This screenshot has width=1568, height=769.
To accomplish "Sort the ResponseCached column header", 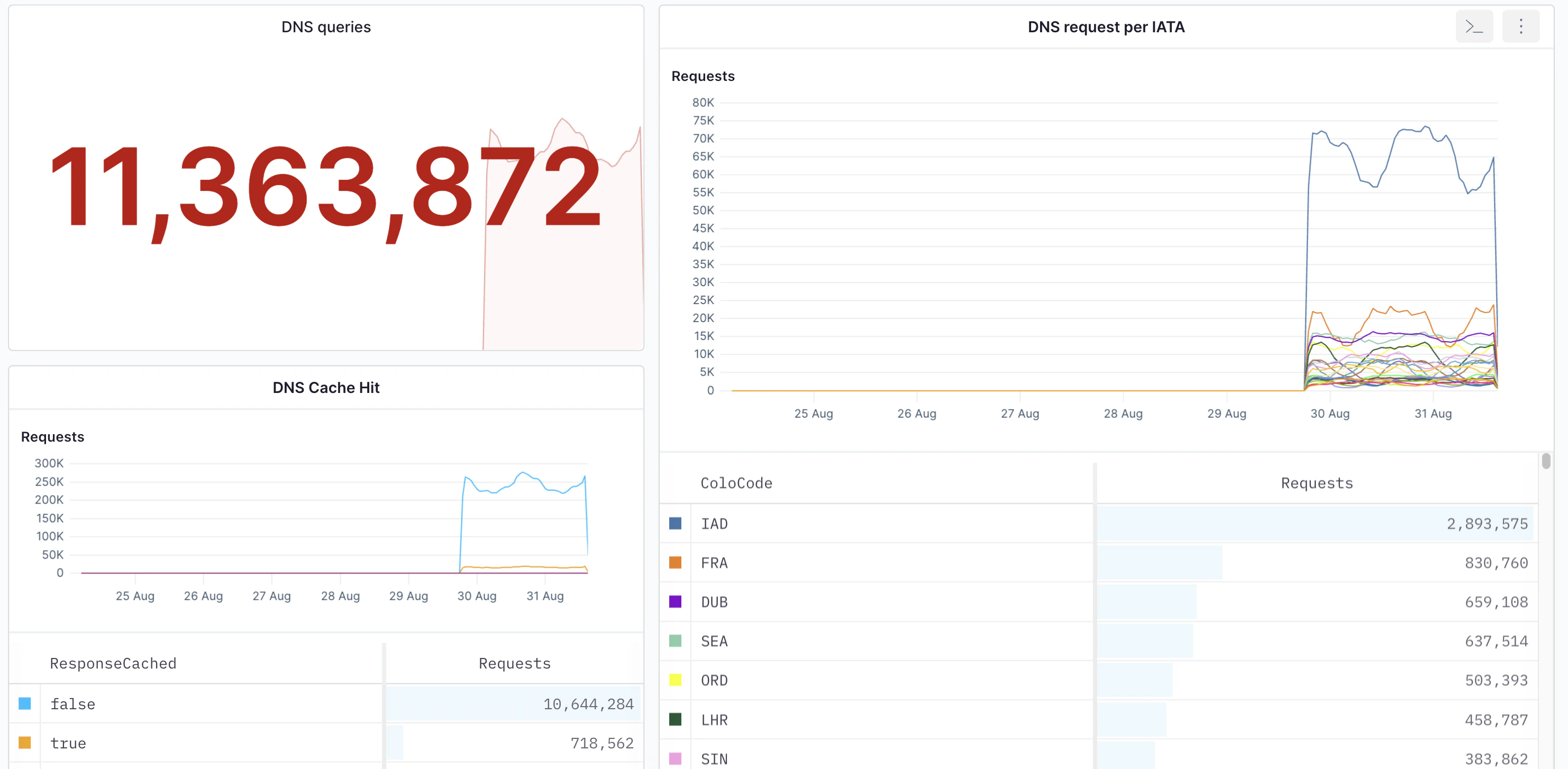I will [x=113, y=663].
